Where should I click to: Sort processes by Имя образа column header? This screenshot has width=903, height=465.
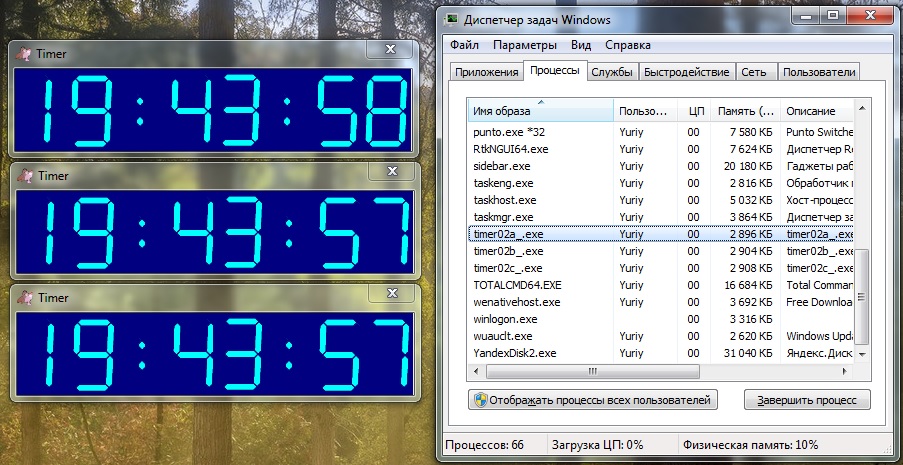pos(540,111)
